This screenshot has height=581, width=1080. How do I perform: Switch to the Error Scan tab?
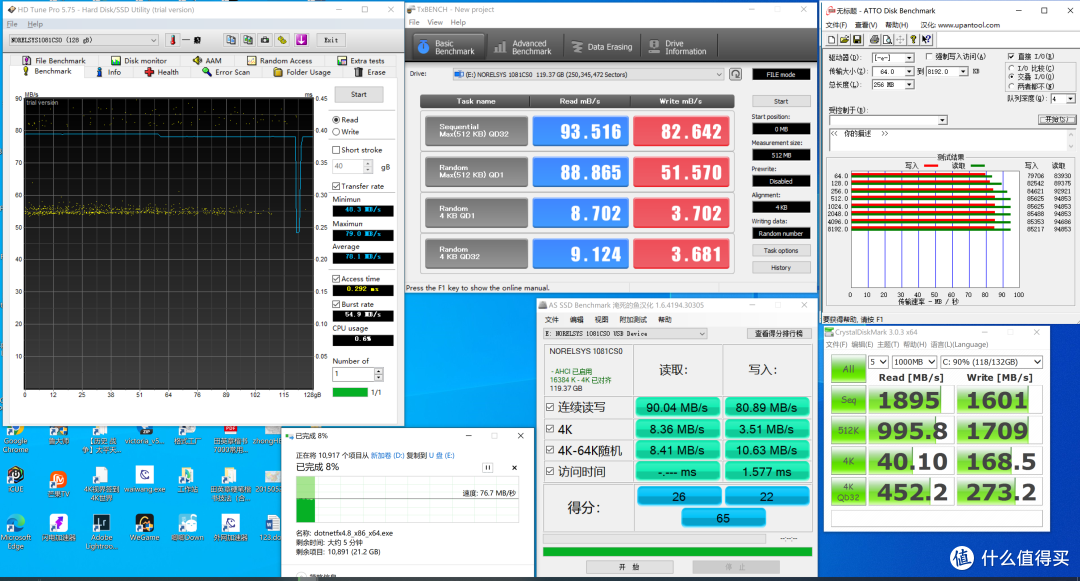click(227, 72)
